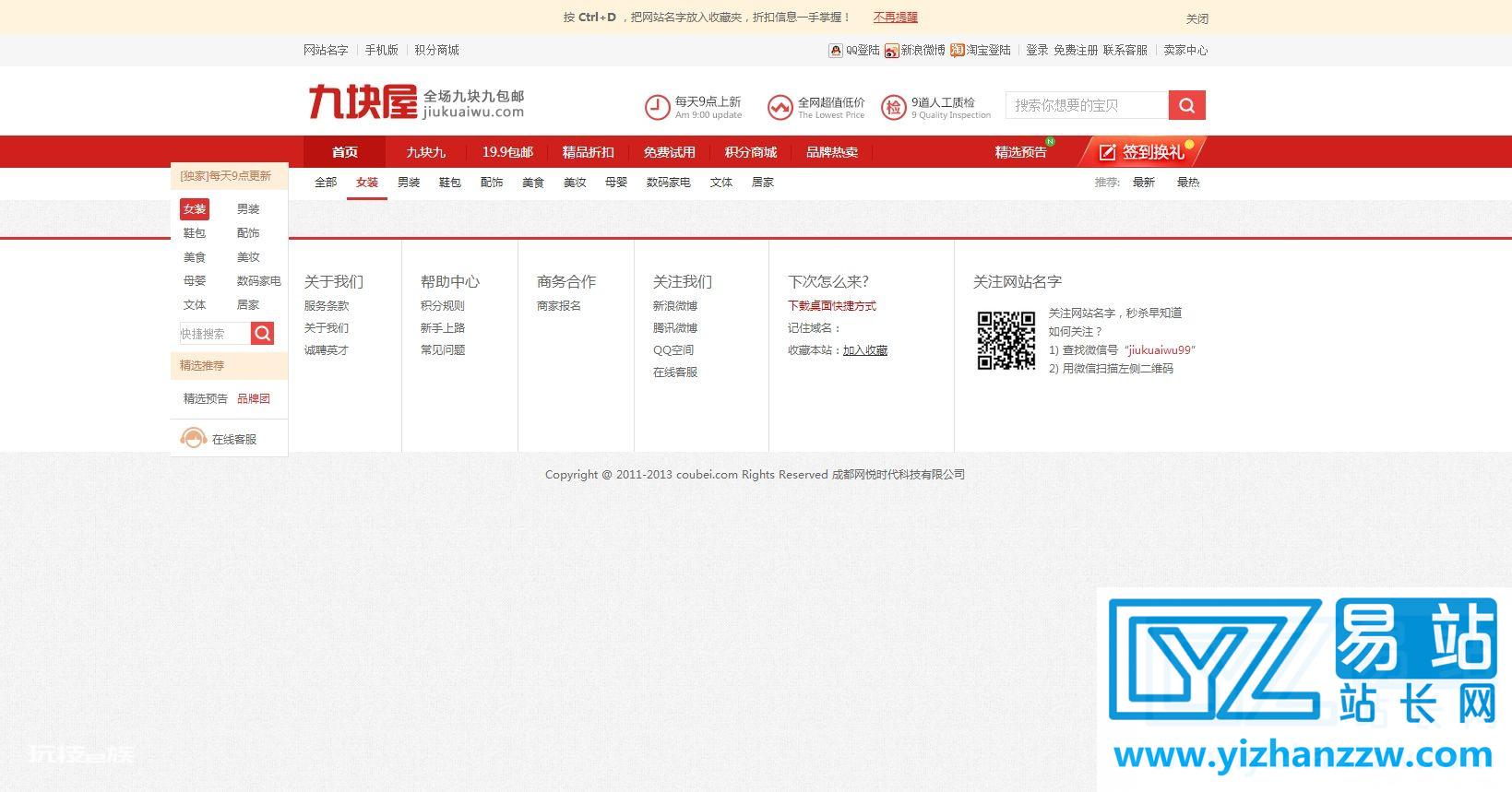Click the Sina Weibo login icon
The width and height of the screenshot is (1512, 792).
[x=891, y=51]
